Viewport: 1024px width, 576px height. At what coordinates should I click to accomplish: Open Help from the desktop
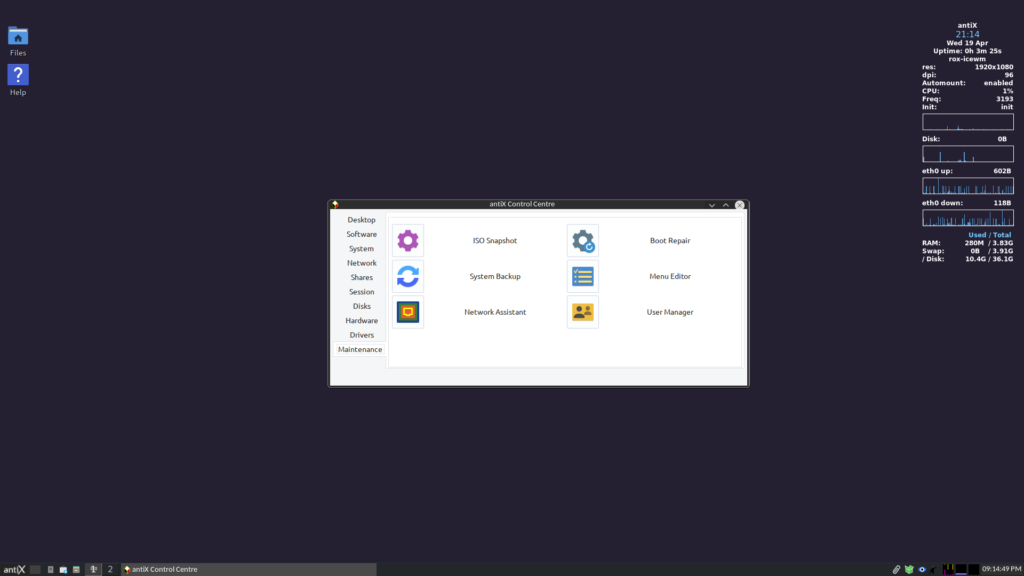(17, 76)
